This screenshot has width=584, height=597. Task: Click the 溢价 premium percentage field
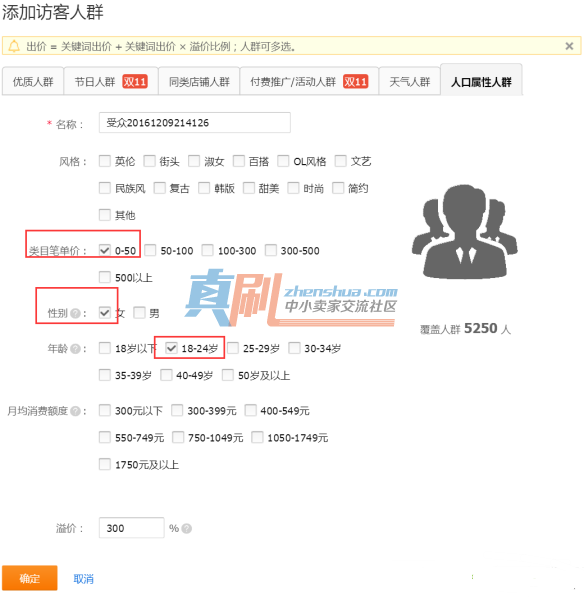(131, 528)
